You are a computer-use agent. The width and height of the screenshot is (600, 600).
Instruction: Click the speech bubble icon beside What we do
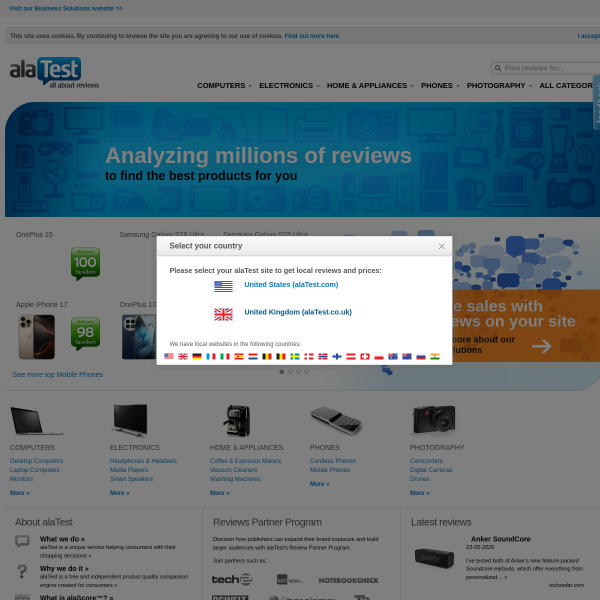click(x=22, y=541)
